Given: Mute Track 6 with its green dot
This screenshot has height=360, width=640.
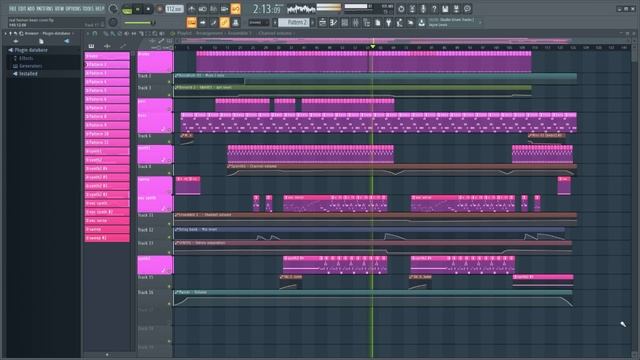Looking at the screenshot, I should (169, 142).
